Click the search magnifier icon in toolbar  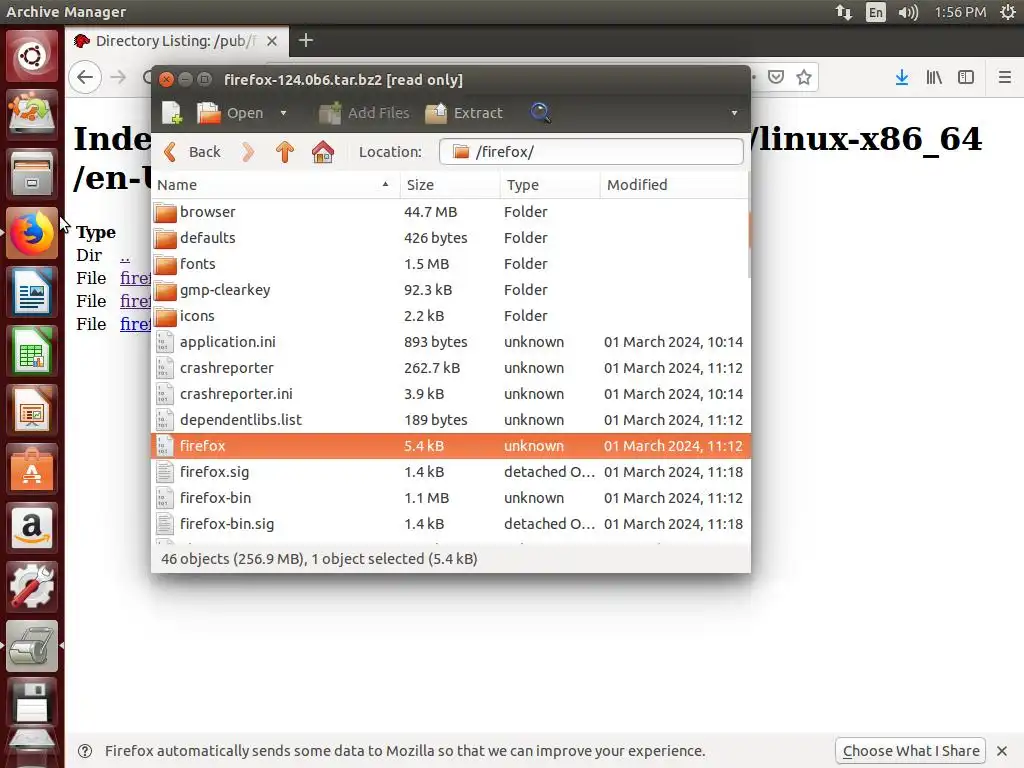540,113
